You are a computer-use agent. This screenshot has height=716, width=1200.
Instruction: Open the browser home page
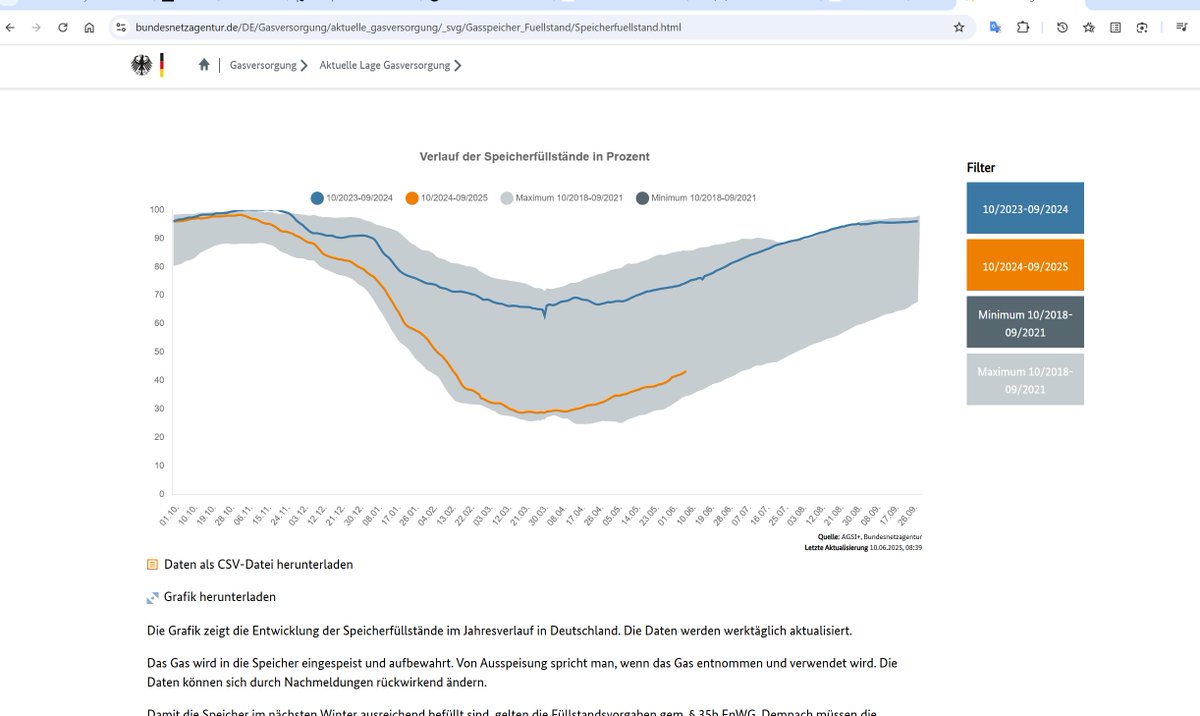[x=89, y=27]
